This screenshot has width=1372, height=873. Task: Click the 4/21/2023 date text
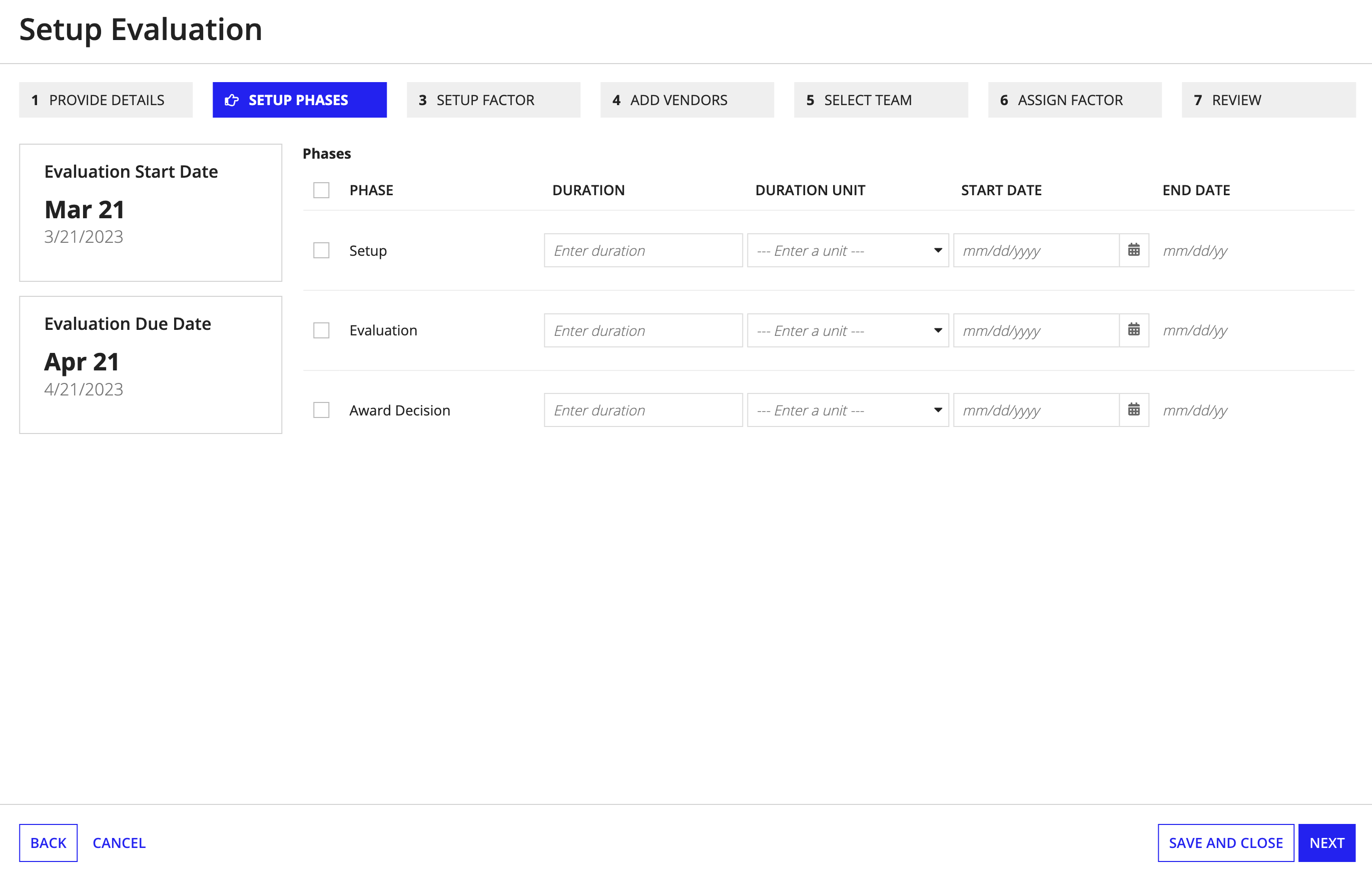coord(84,389)
